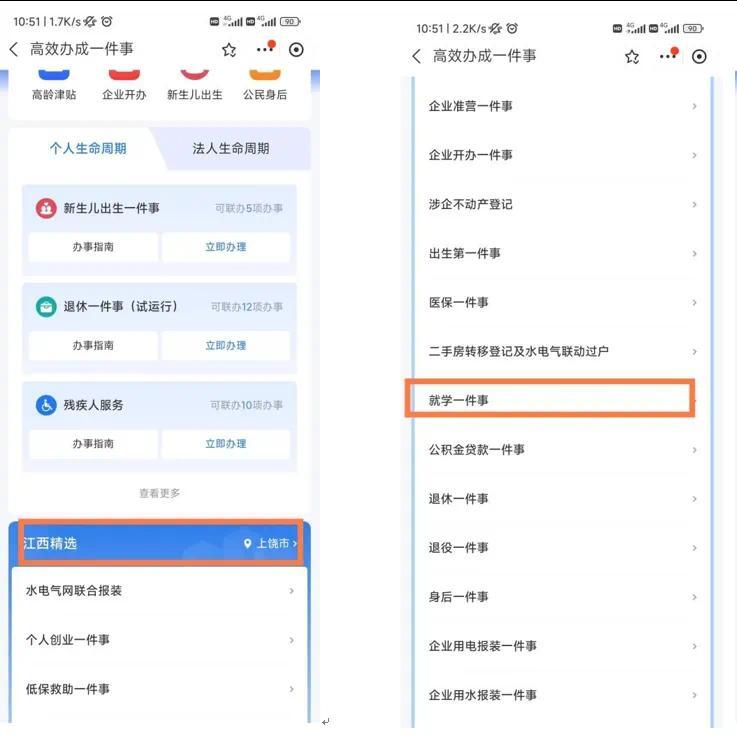Open 退休一件事 in right screen list
Image resolution: width=737 pixels, height=737 pixels.
coord(563,499)
